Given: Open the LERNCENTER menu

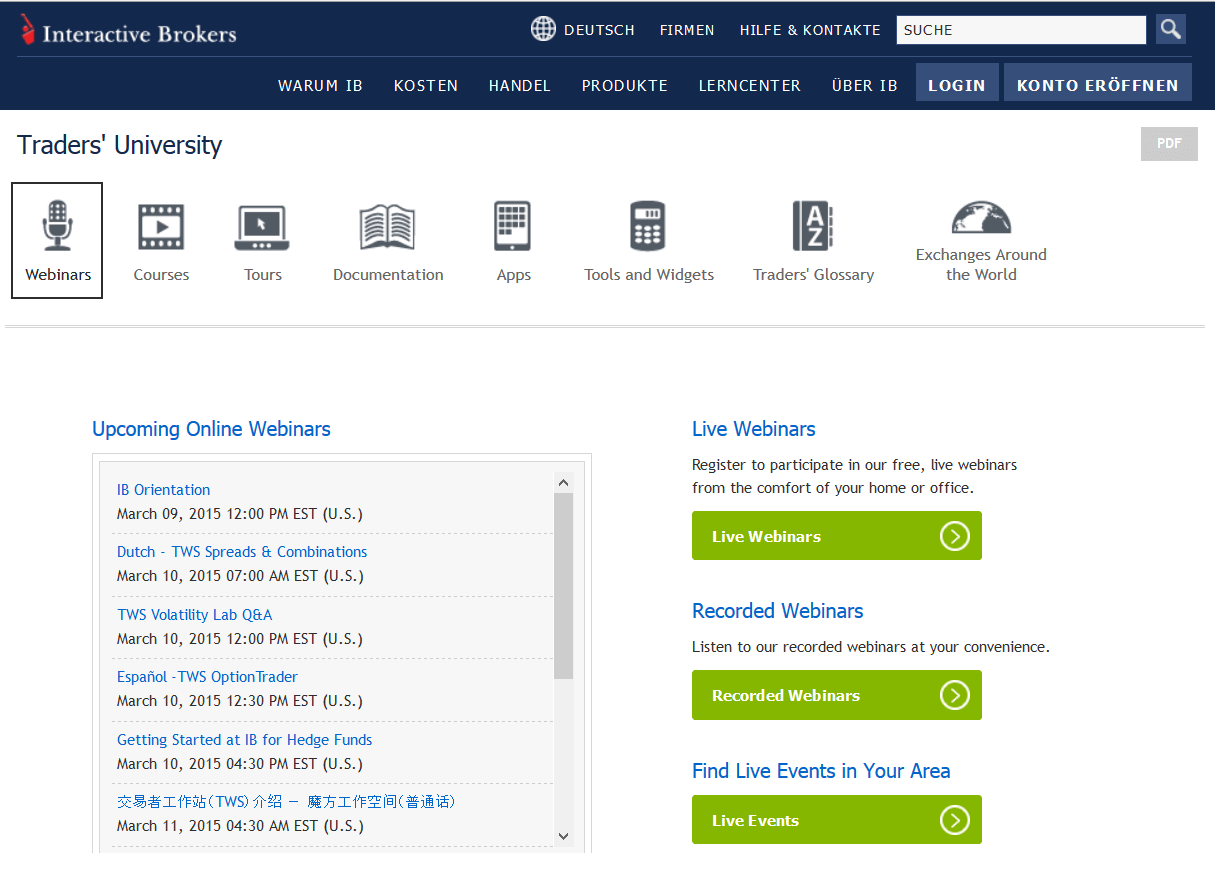Looking at the screenshot, I should [x=750, y=86].
